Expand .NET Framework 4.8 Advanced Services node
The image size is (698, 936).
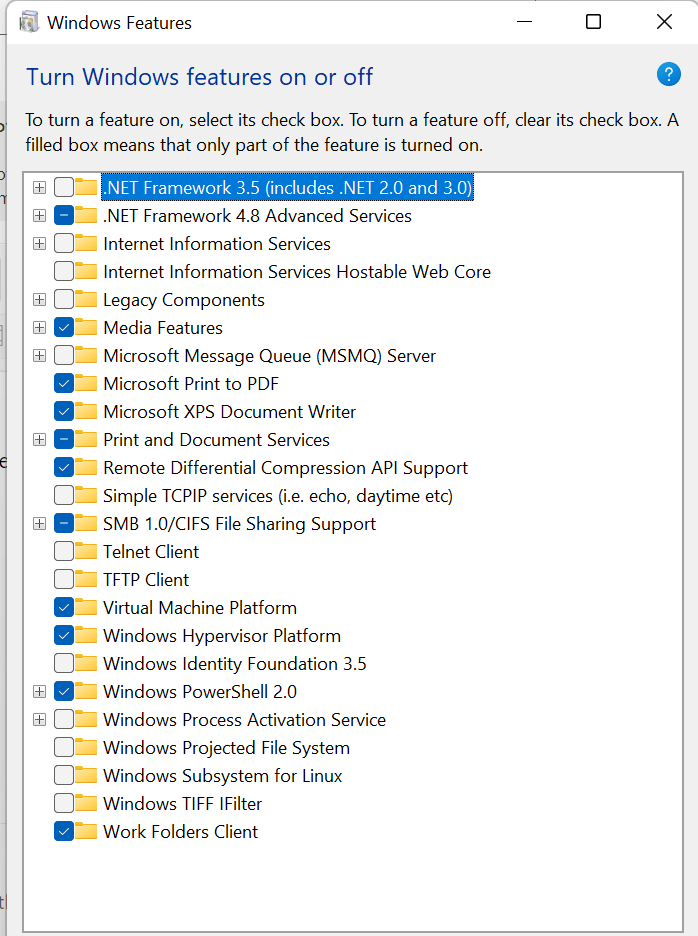tap(39, 215)
